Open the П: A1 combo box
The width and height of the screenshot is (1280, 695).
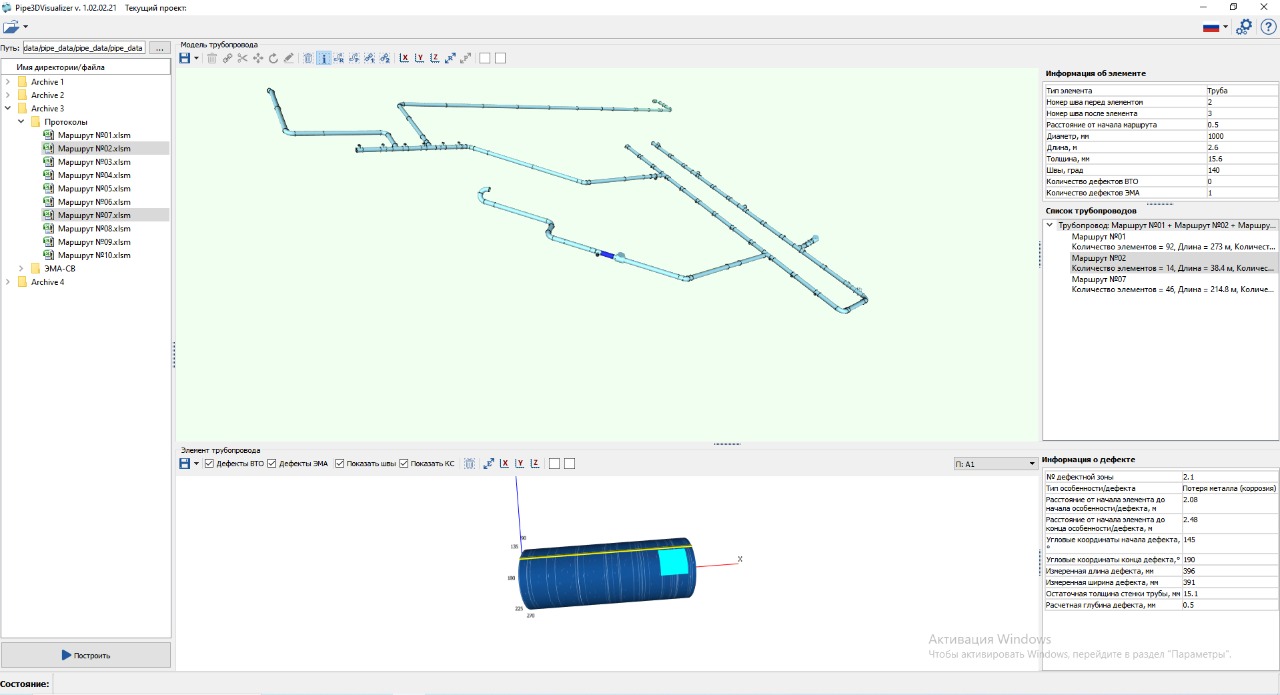tap(995, 464)
